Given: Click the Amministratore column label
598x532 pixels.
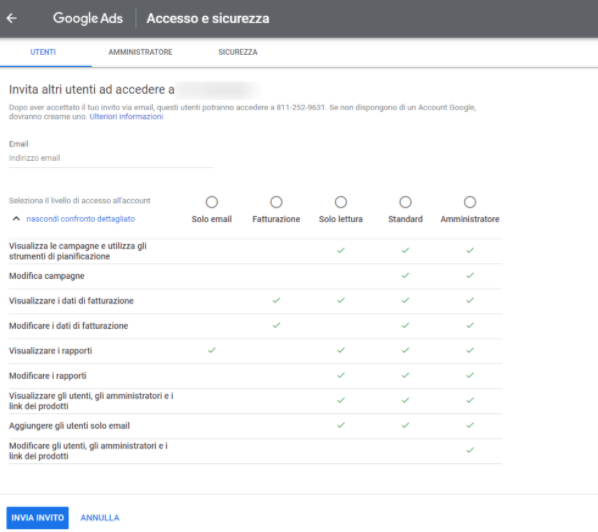Looking at the screenshot, I should pos(470,219).
